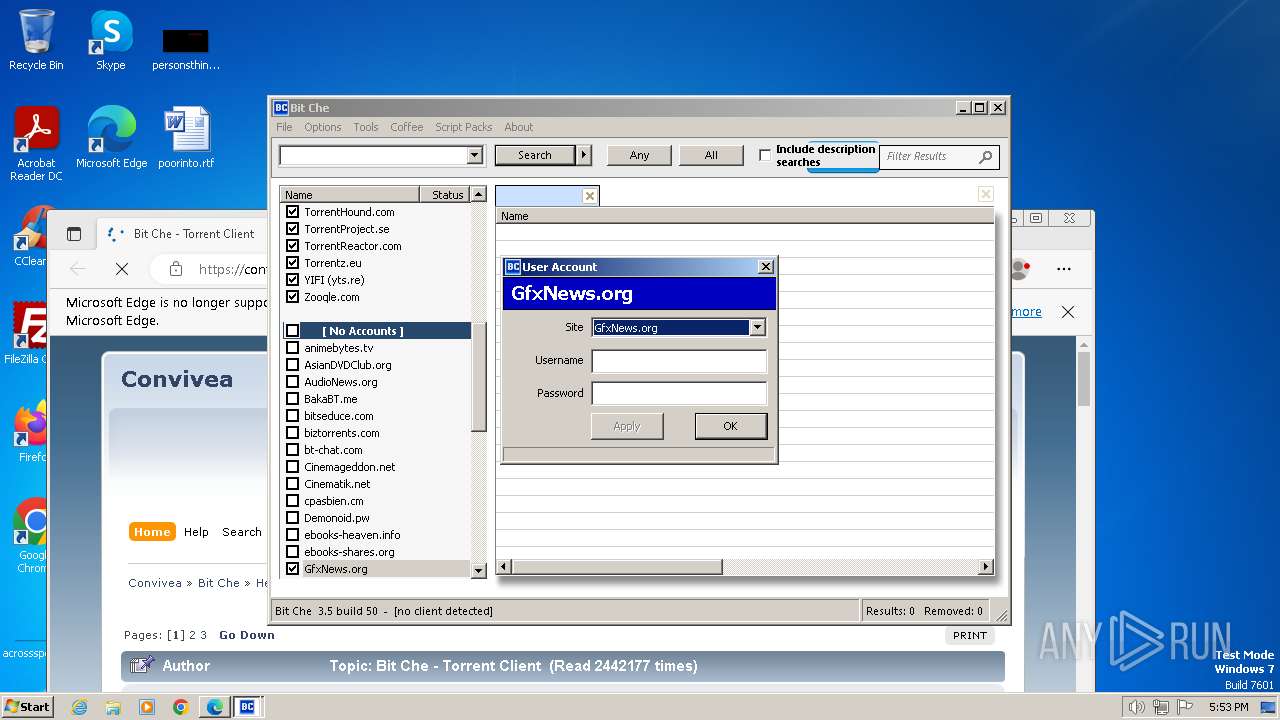Check the animebytes.tv checkbox

pos(293,348)
